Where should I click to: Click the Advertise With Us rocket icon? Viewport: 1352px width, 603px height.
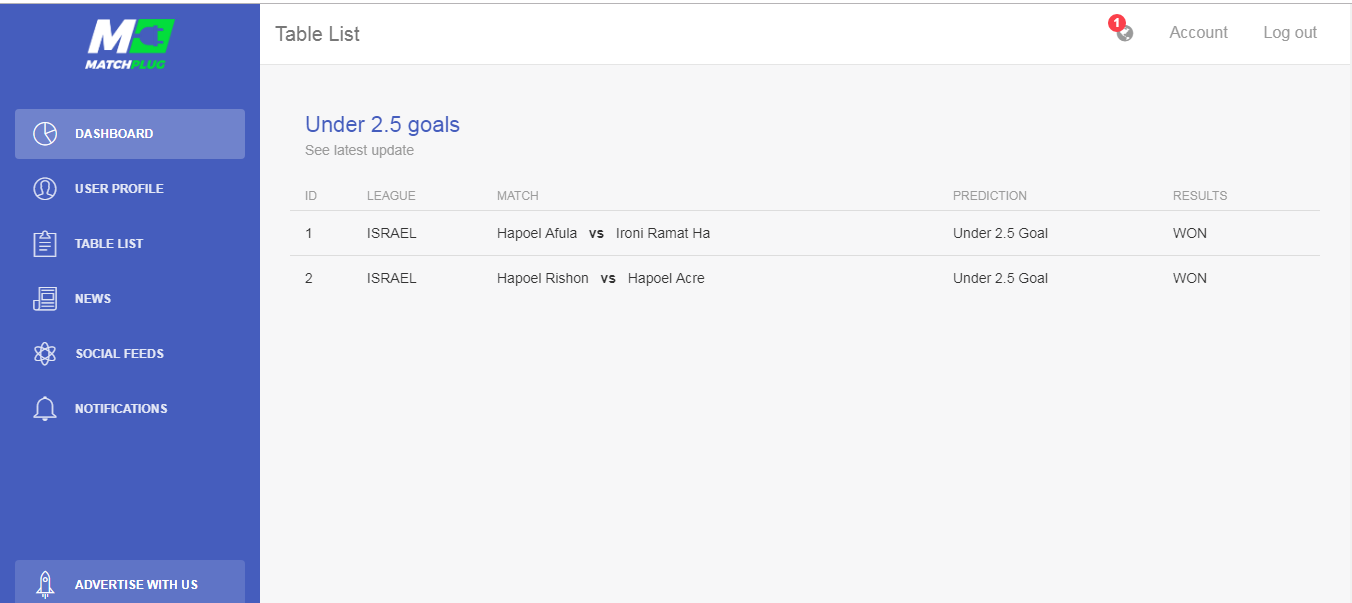coord(45,584)
